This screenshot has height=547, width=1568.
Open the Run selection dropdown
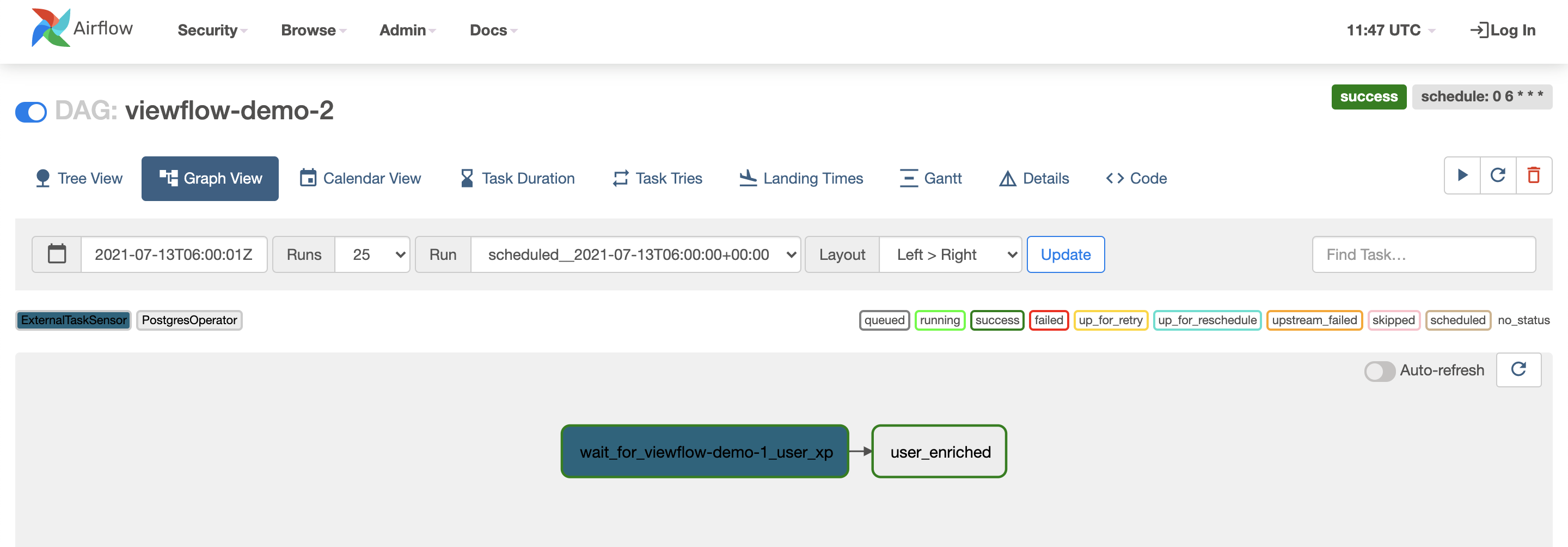tap(635, 254)
